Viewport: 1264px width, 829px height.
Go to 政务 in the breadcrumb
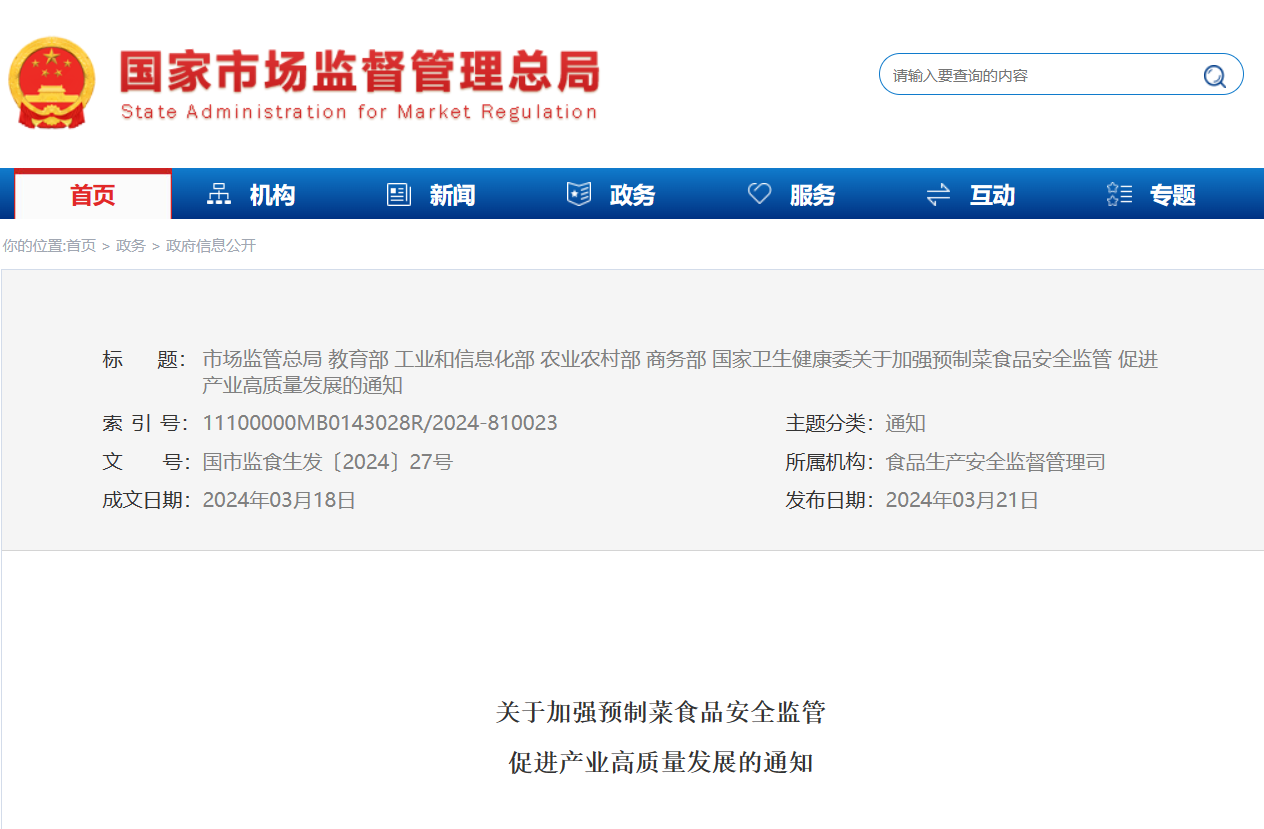[131, 245]
